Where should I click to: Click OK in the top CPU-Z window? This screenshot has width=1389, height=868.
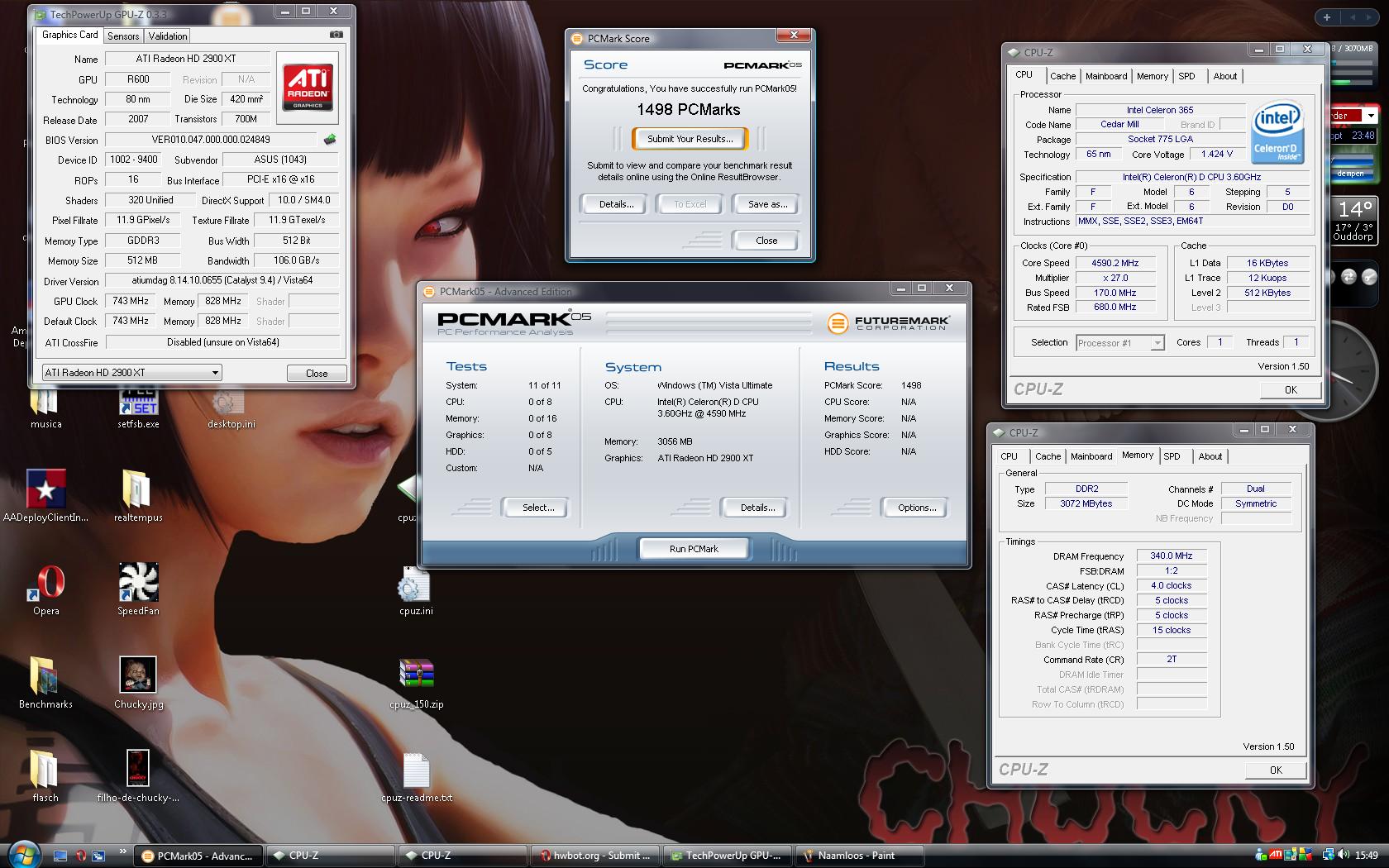click(x=1291, y=390)
